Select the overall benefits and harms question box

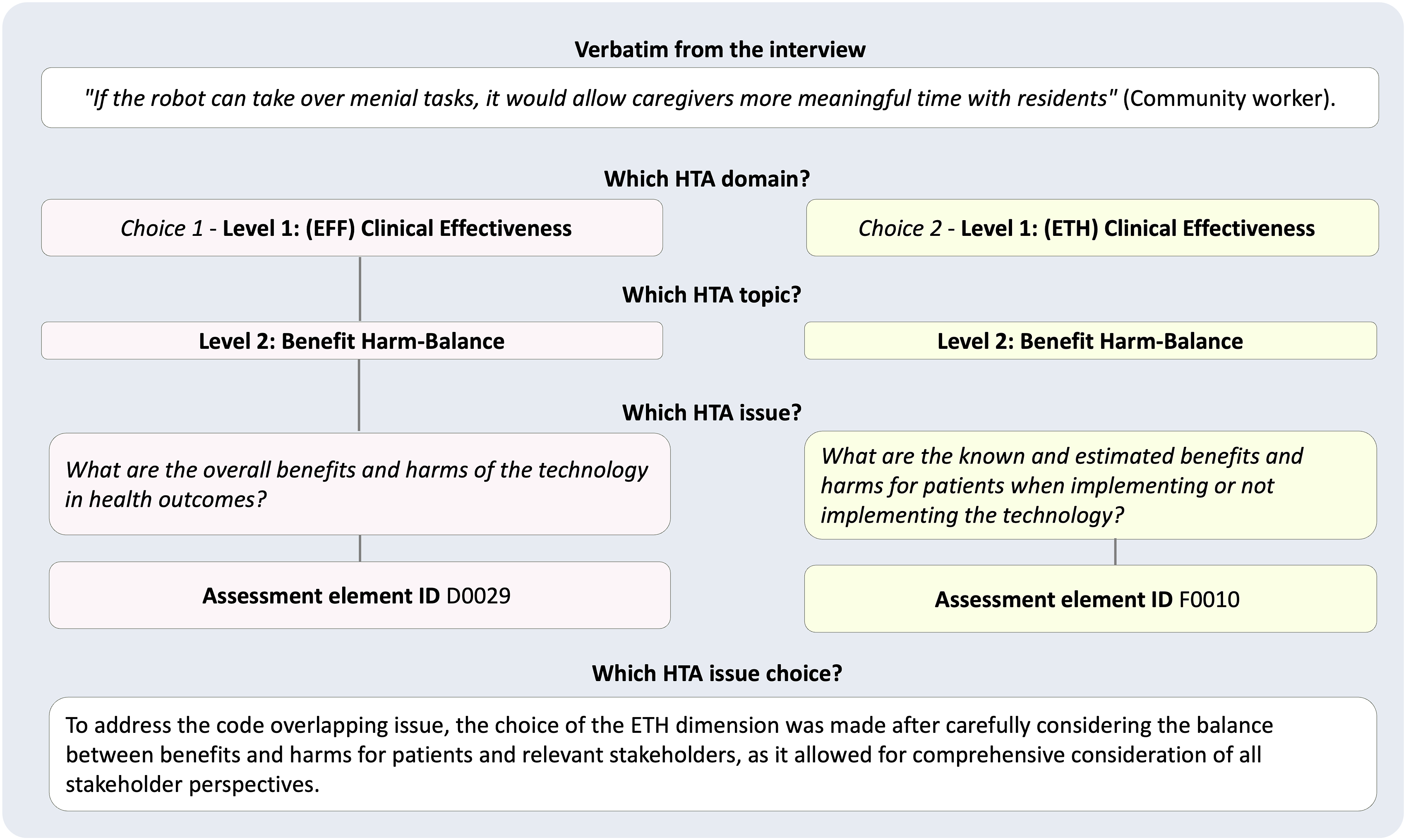tap(360, 484)
